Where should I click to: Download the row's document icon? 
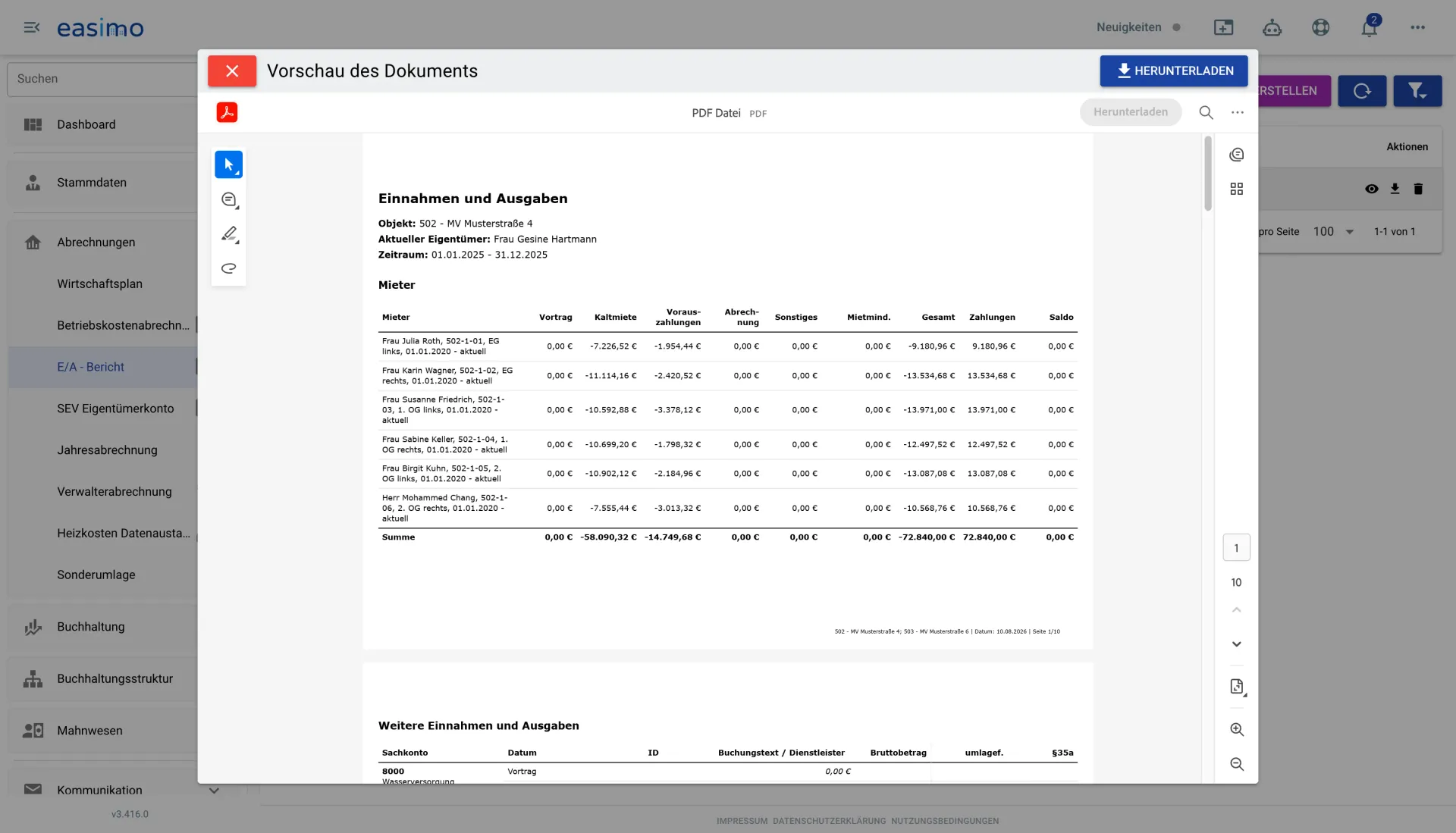coord(1395,189)
